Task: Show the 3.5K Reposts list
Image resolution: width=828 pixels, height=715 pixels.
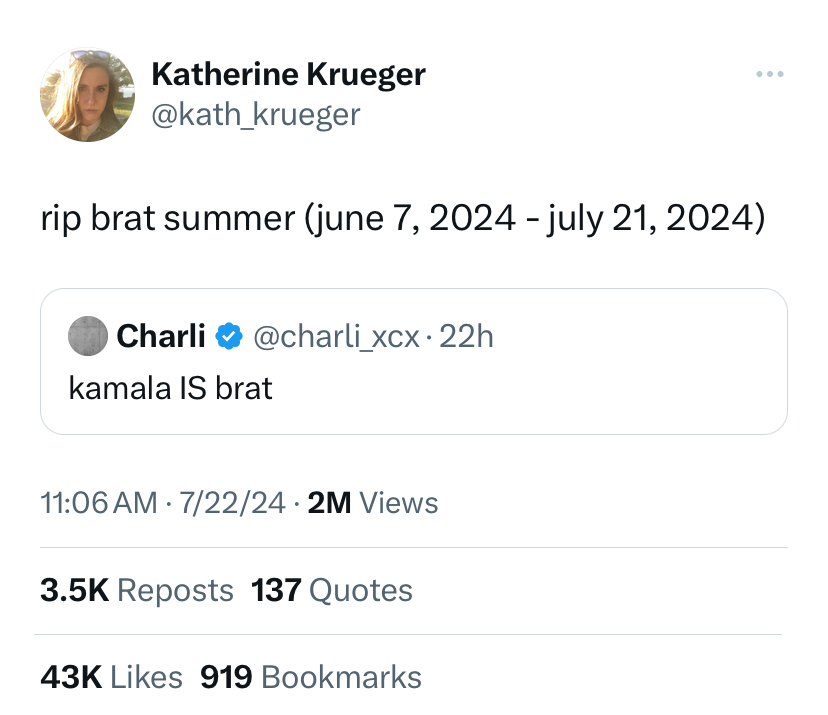Action: [137, 590]
